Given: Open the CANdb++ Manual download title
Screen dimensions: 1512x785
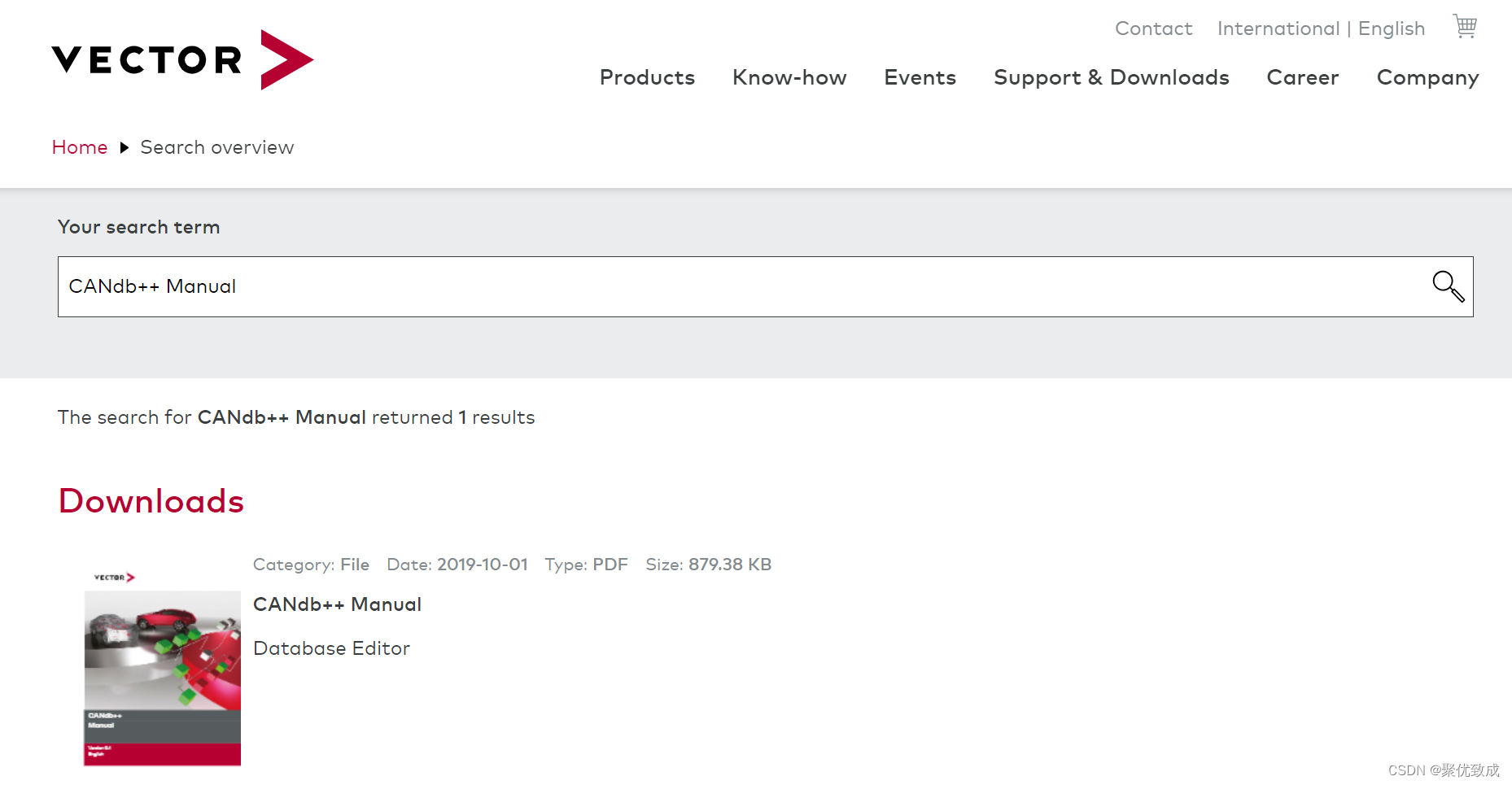Looking at the screenshot, I should (337, 604).
